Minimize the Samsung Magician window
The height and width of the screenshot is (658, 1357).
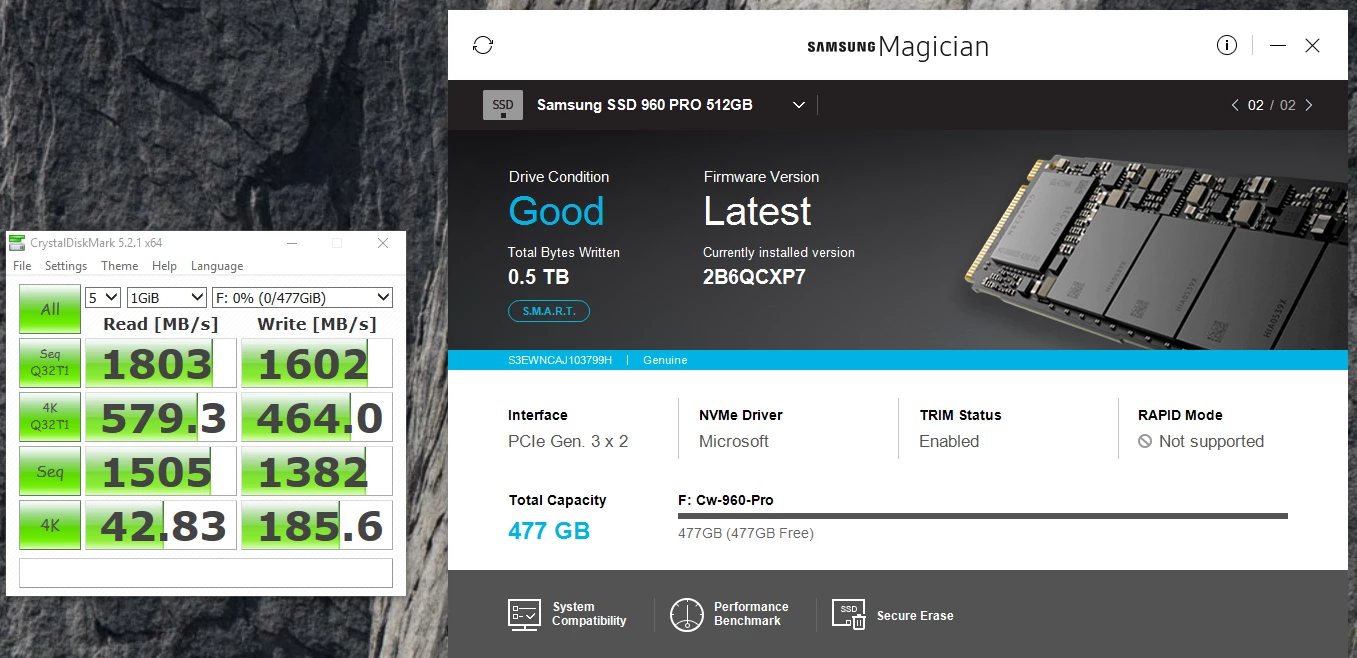point(1278,45)
